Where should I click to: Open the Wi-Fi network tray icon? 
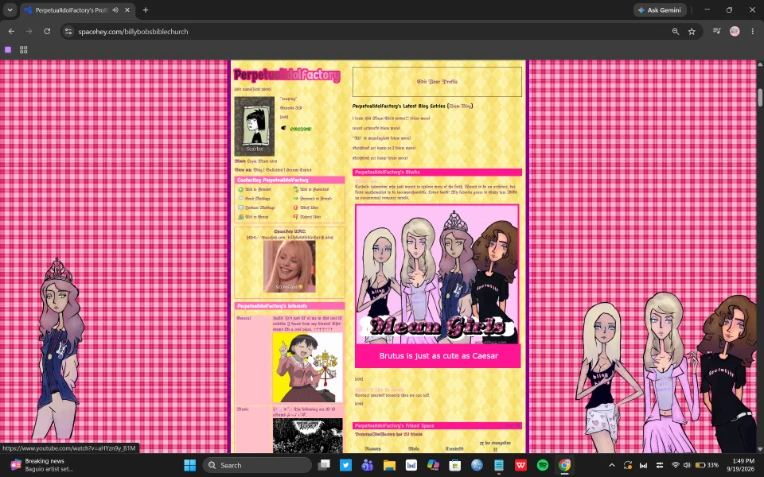pos(675,465)
